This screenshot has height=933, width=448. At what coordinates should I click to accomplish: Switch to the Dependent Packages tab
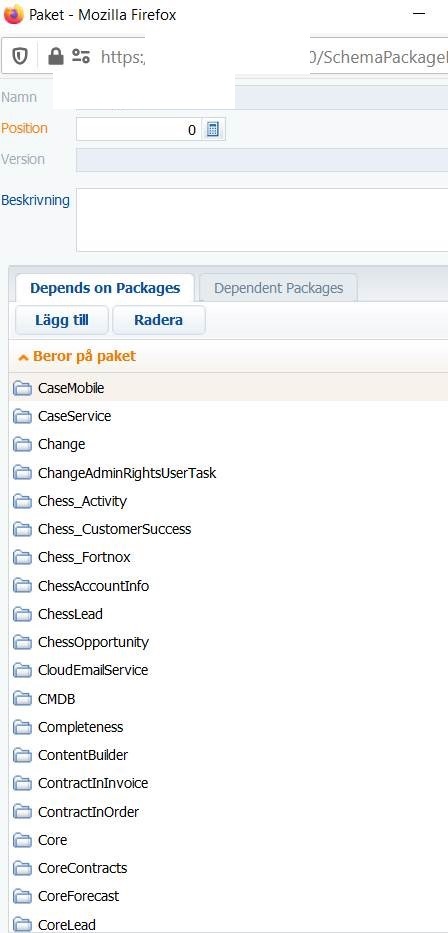[278, 288]
